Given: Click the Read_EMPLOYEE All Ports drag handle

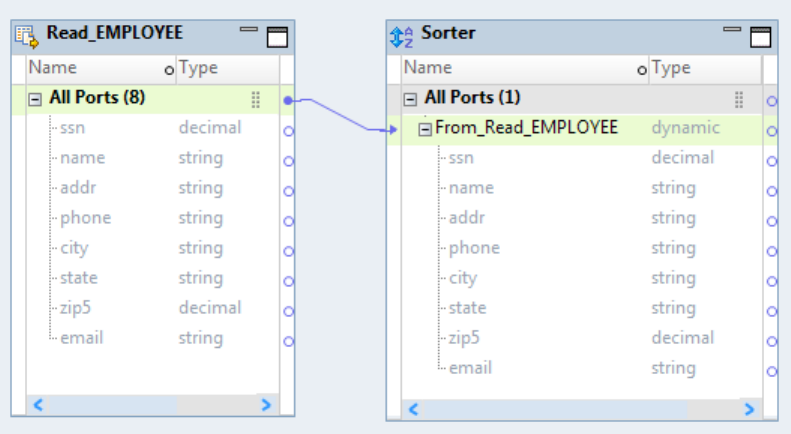Looking at the screenshot, I should 256,99.
